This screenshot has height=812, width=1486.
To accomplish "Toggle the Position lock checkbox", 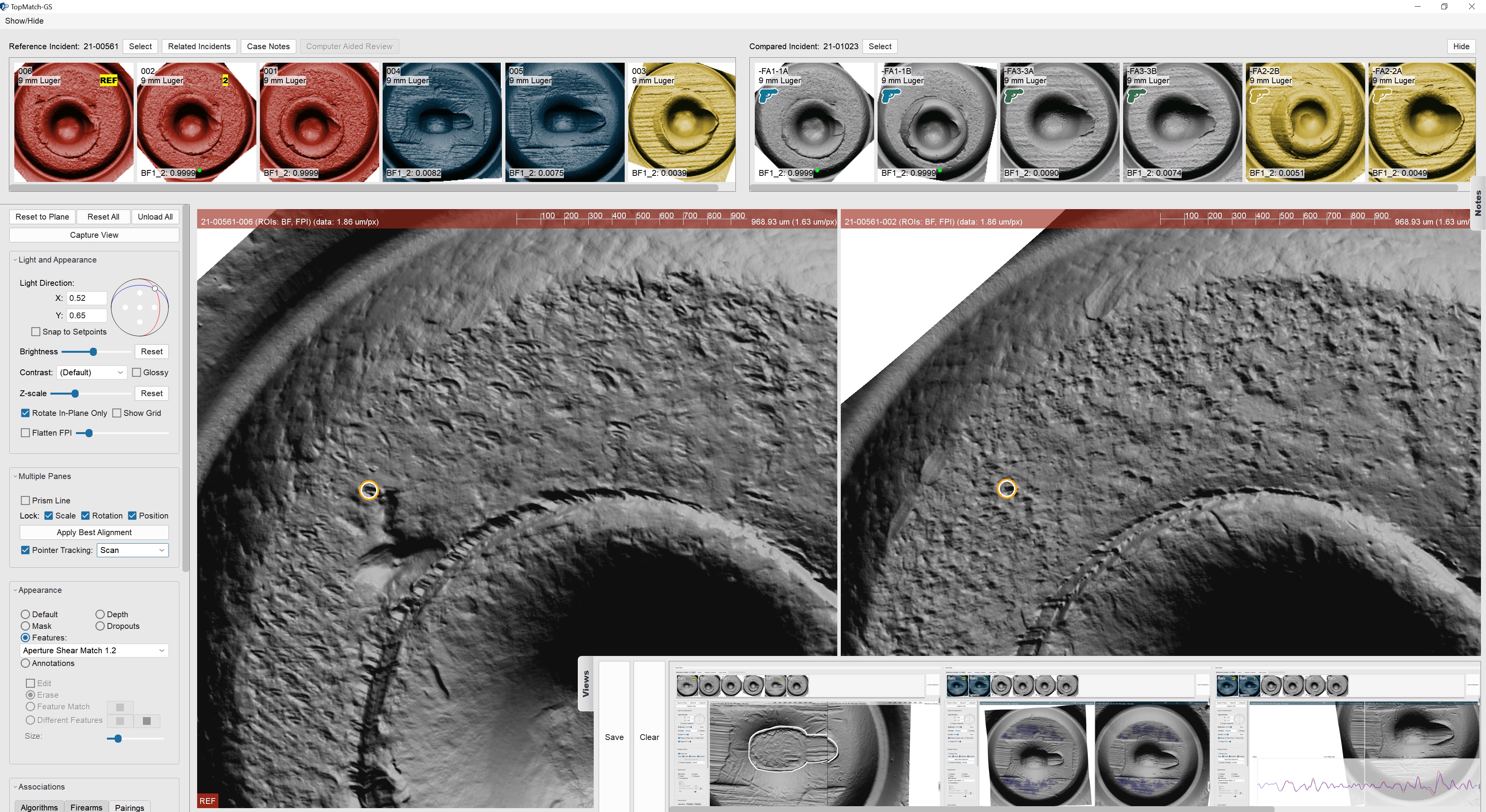I will pos(132,515).
